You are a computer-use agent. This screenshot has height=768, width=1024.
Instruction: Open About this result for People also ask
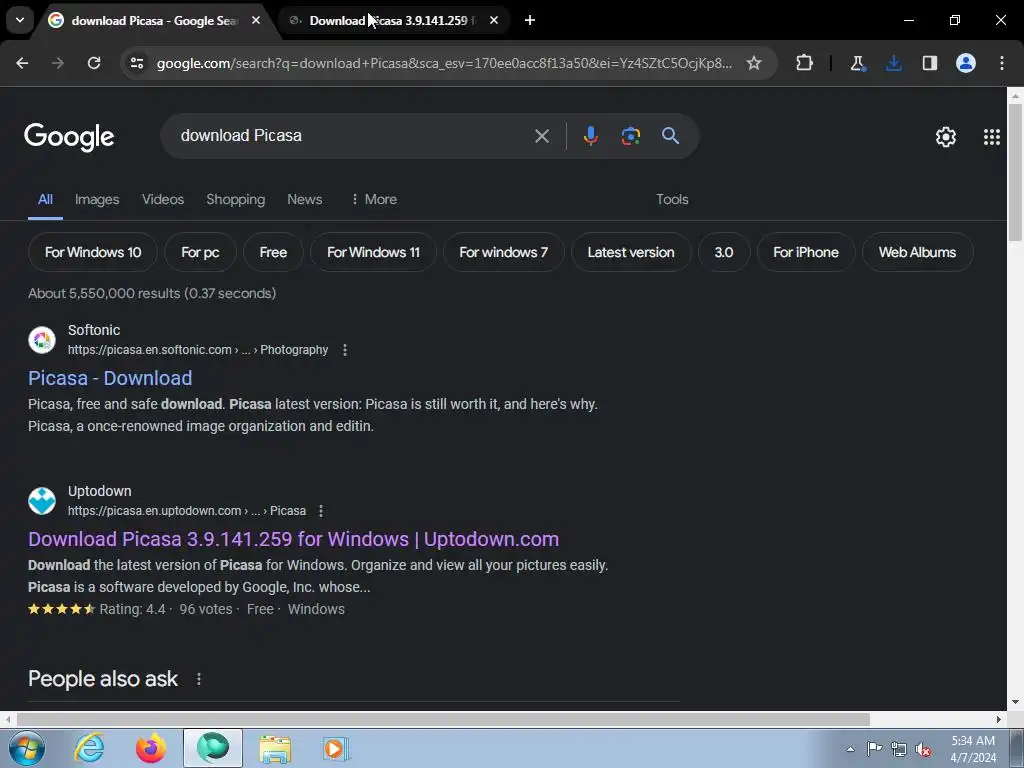click(x=199, y=679)
